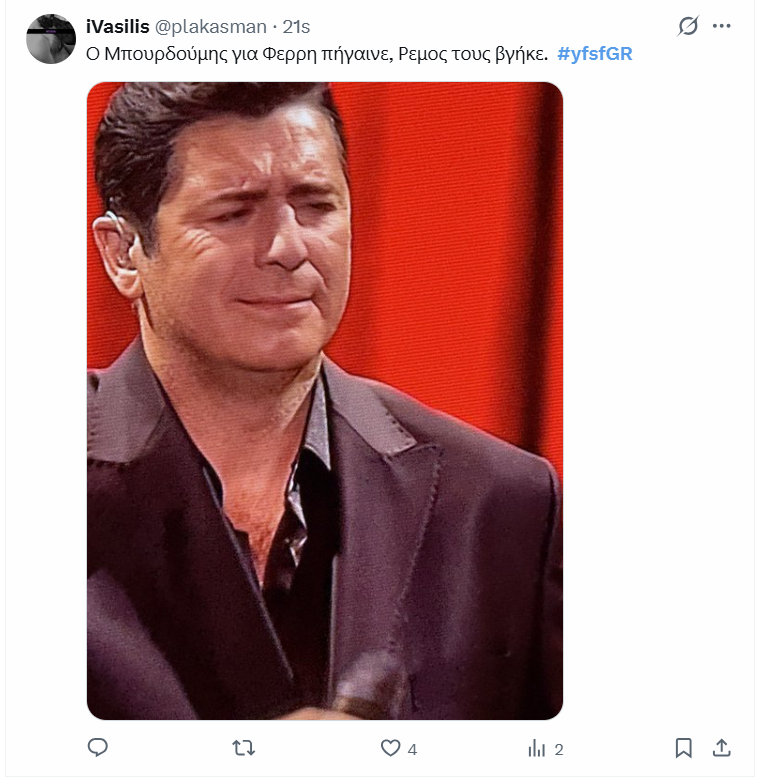This screenshot has height=777, width=765.
Task: Reply to the iVasilis post
Action: [x=98, y=748]
